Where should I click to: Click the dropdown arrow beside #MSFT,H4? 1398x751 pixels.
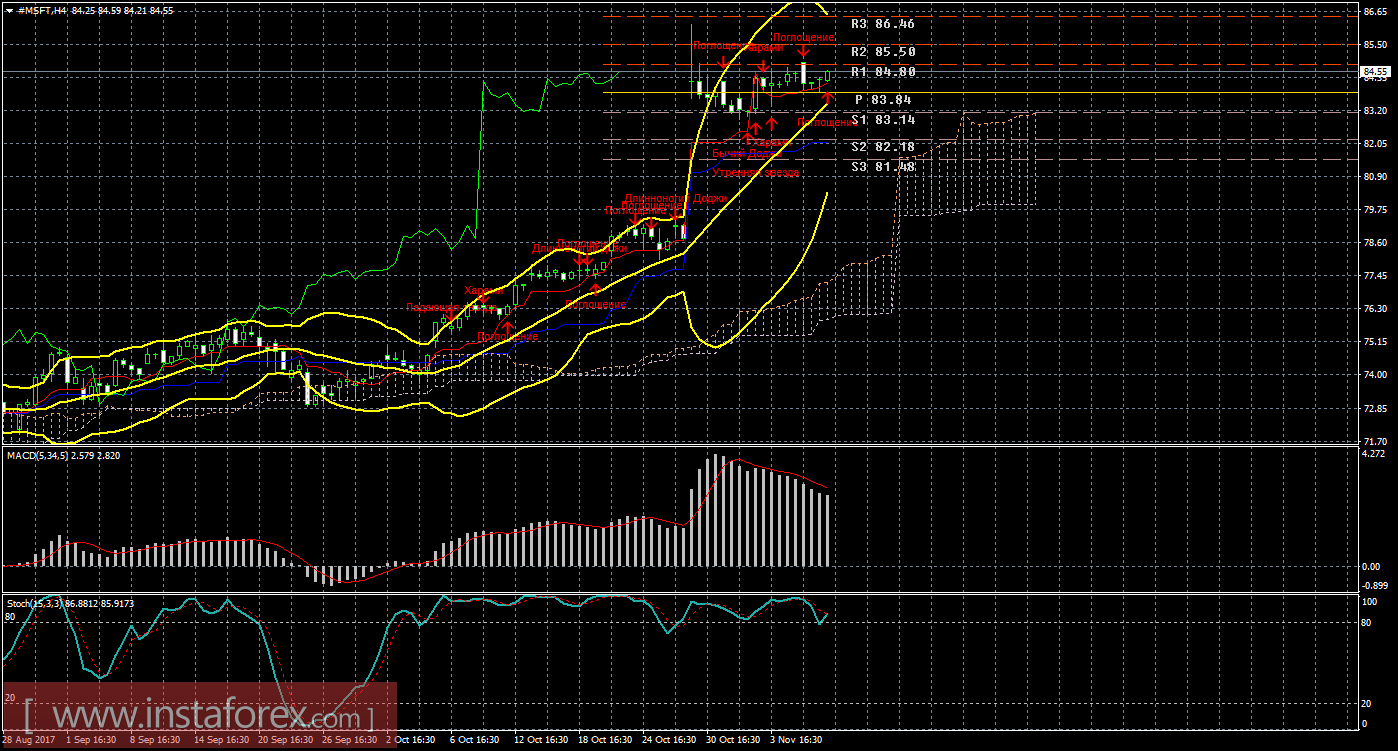[9, 9]
